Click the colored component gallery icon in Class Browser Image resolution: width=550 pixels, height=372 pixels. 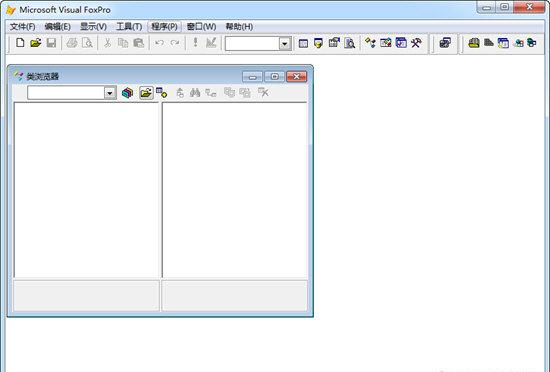[x=127, y=93]
